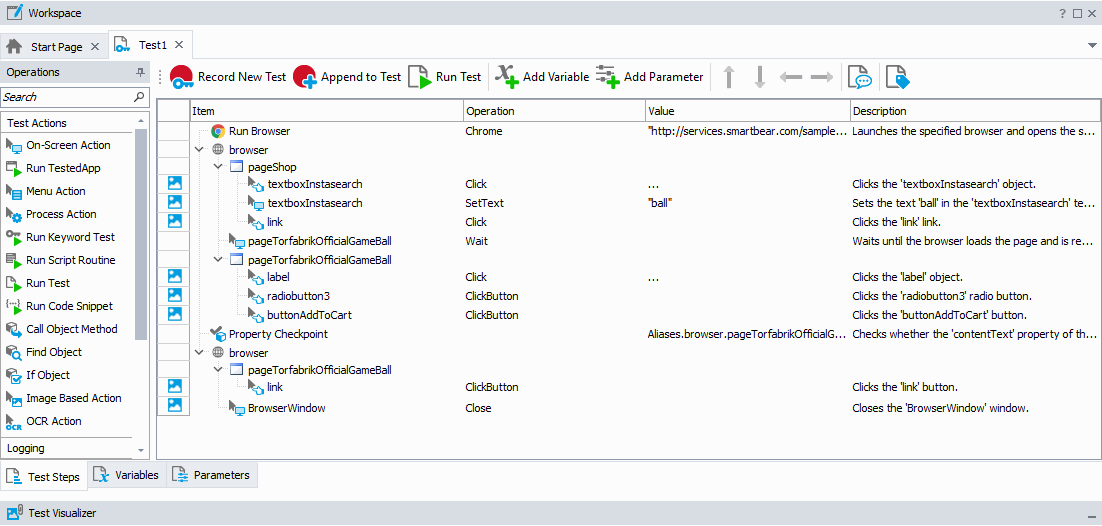
Task: Switch to the Variables tab
Action: [127, 475]
